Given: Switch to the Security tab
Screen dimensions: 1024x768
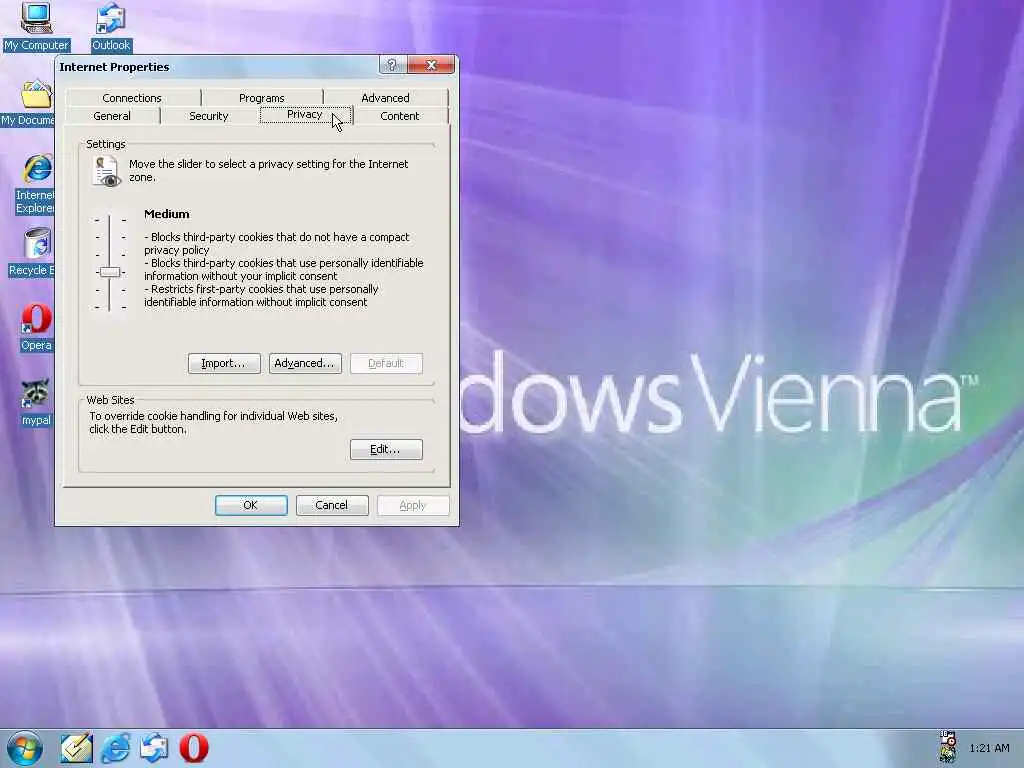Looking at the screenshot, I should click(208, 116).
